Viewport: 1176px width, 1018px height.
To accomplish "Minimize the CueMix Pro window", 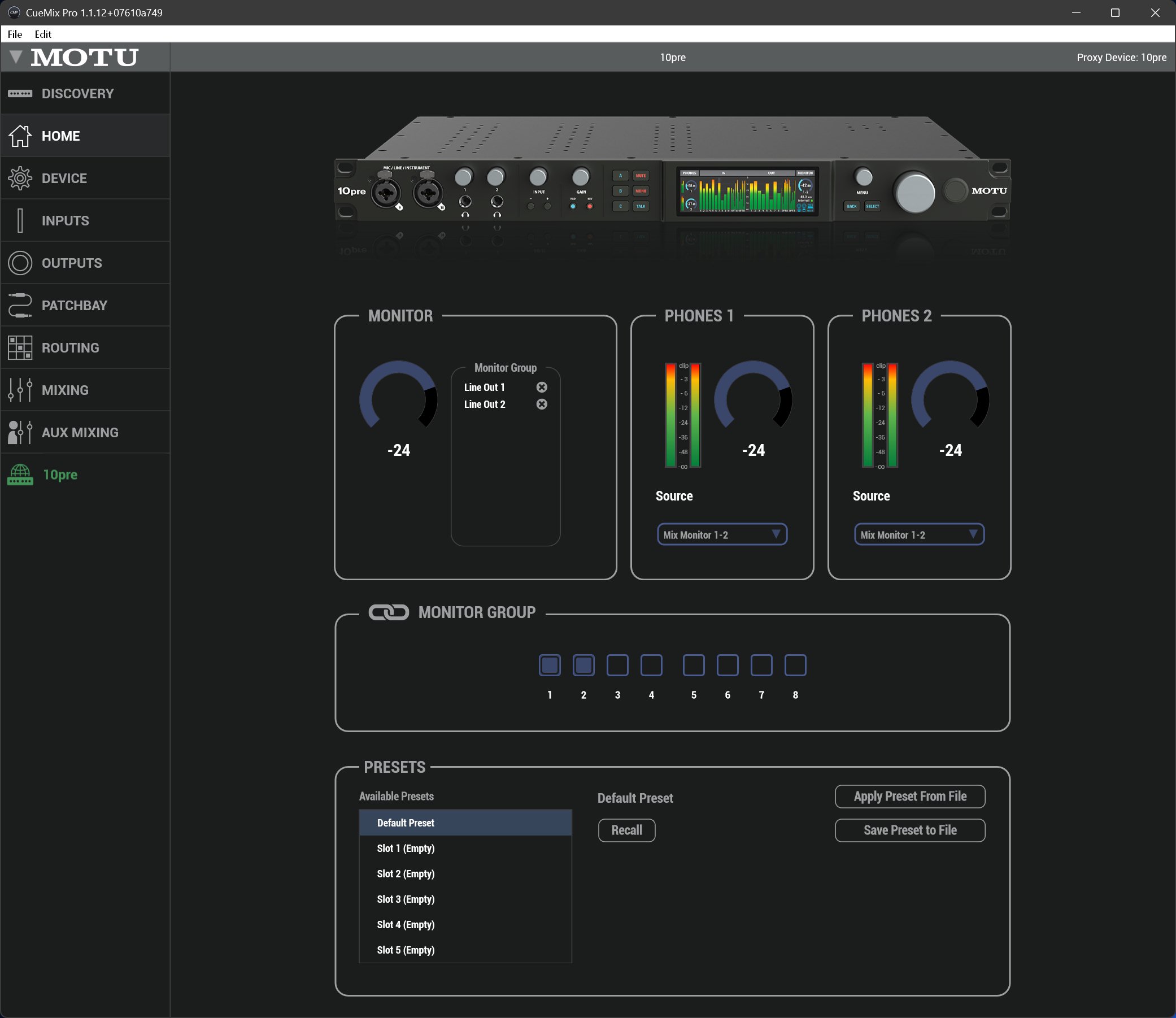I will coord(1075,12).
